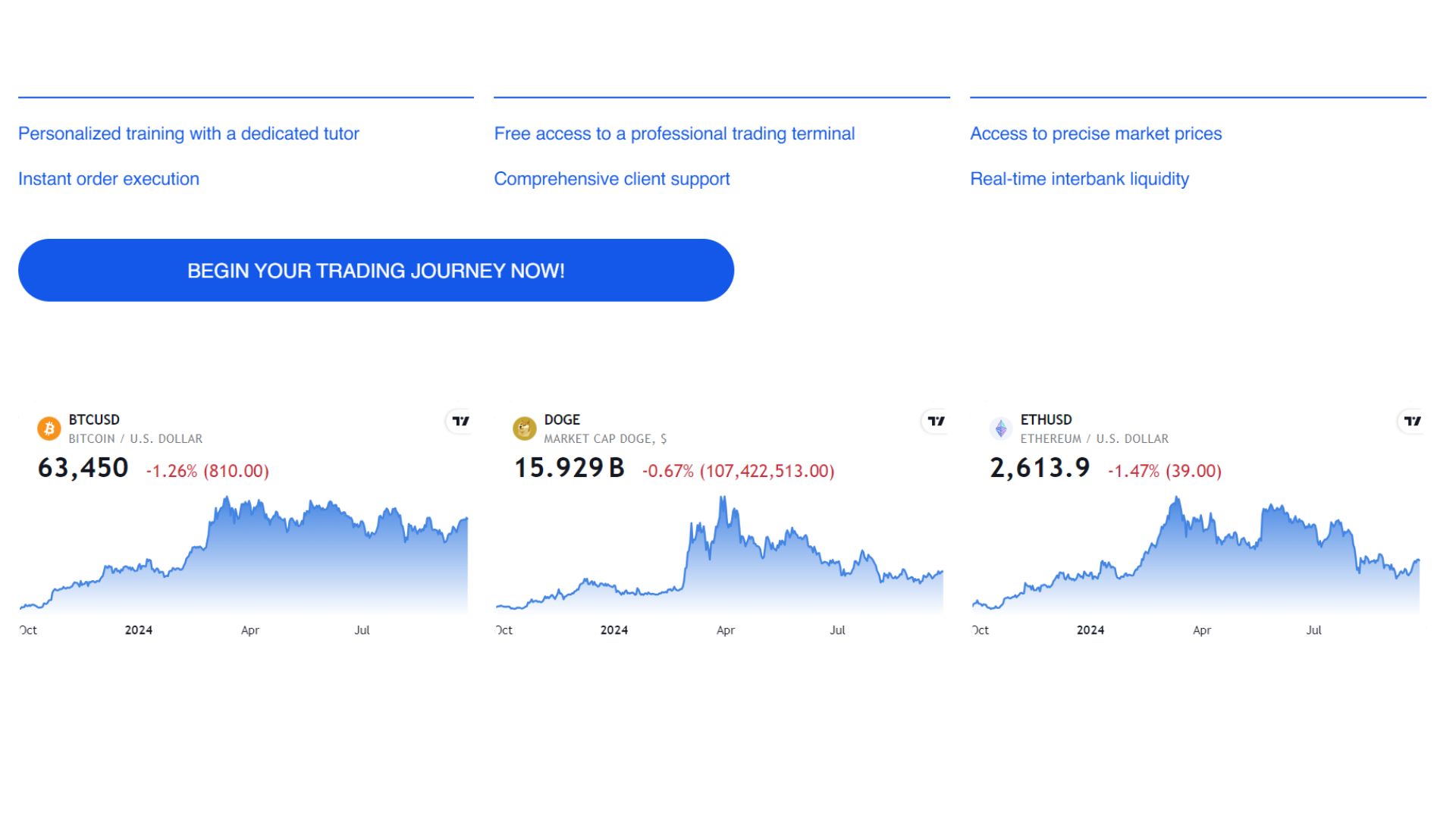The image size is (1456, 819).
Task: Open the DOGE symbol link
Action: (562, 419)
